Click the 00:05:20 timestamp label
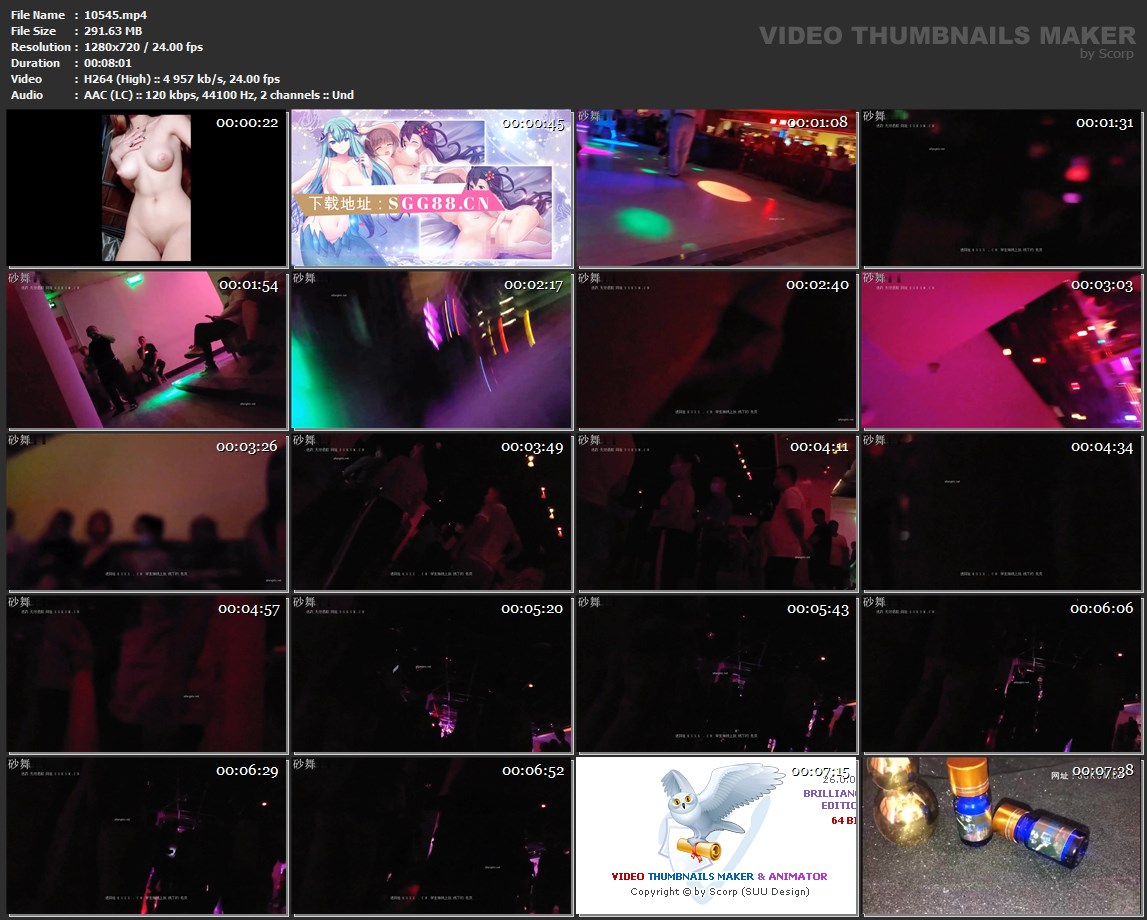The width and height of the screenshot is (1147, 920). tap(532, 609)
